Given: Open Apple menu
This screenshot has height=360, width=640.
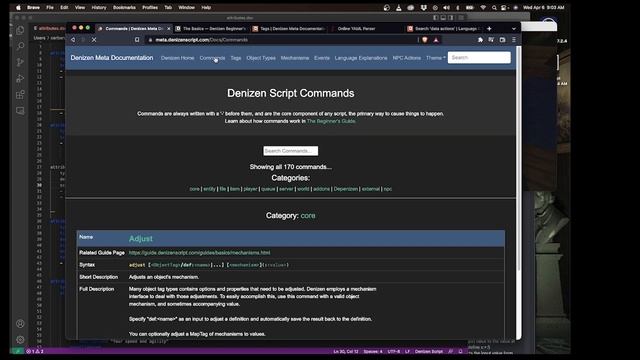Looking at the screenshot, I should pos(18,7).
